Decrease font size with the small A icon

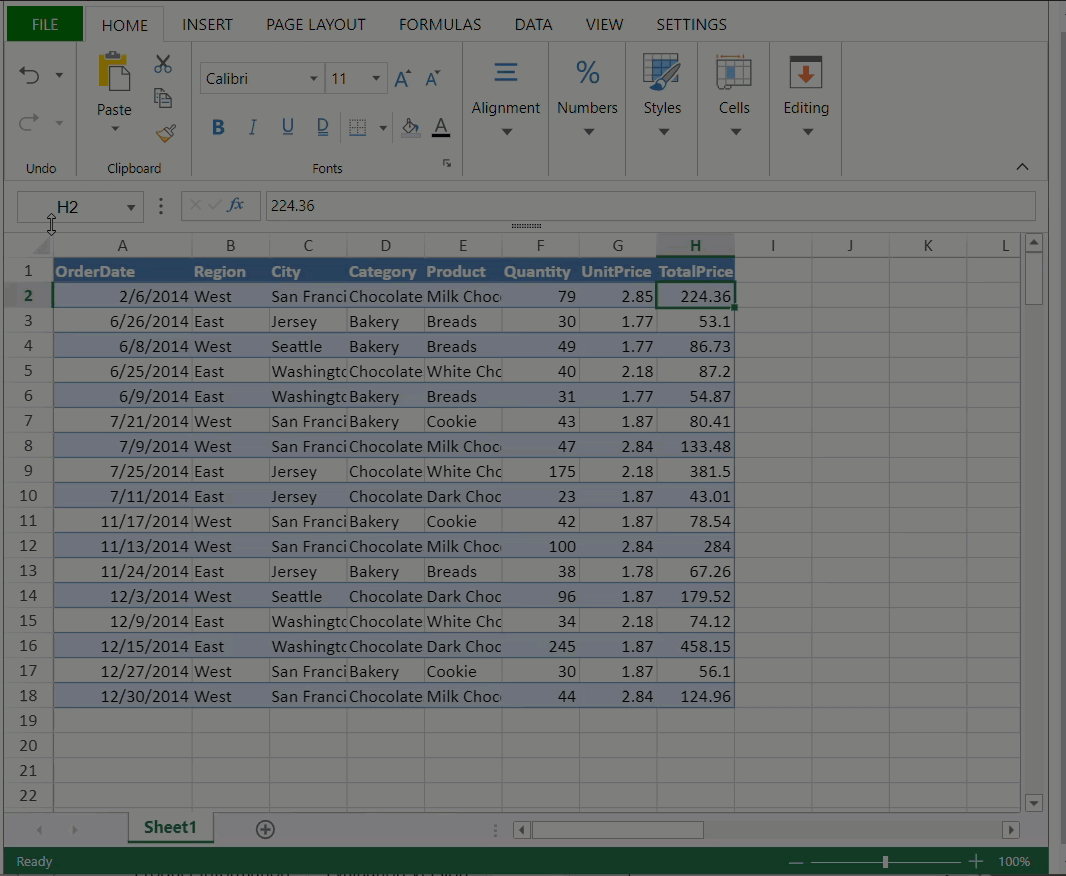432,79
